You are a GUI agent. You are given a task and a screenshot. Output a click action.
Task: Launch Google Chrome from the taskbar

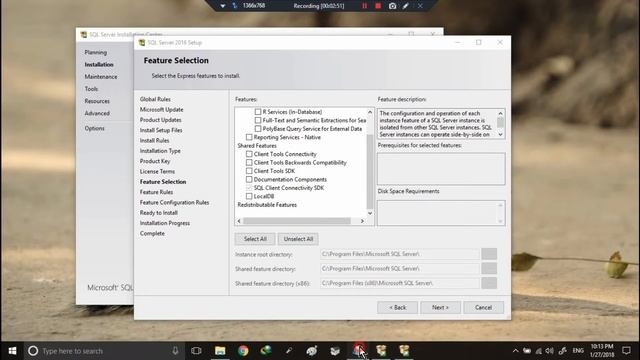(243, 351)
